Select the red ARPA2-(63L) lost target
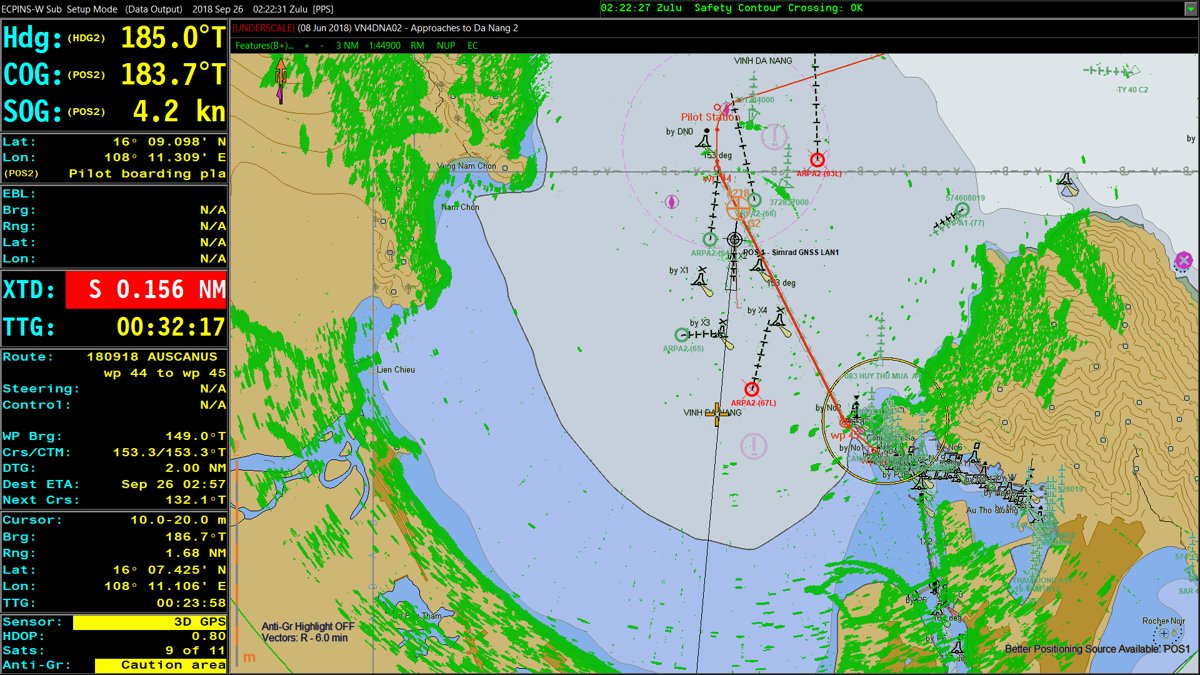This screenshot has width=1200, height=675. pyautogui.click(x=817, y=159)
